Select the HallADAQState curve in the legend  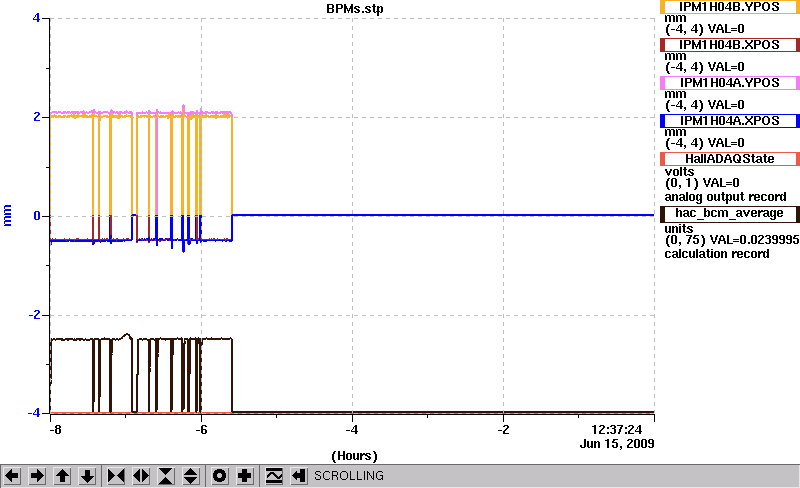(x=730, y=159)
